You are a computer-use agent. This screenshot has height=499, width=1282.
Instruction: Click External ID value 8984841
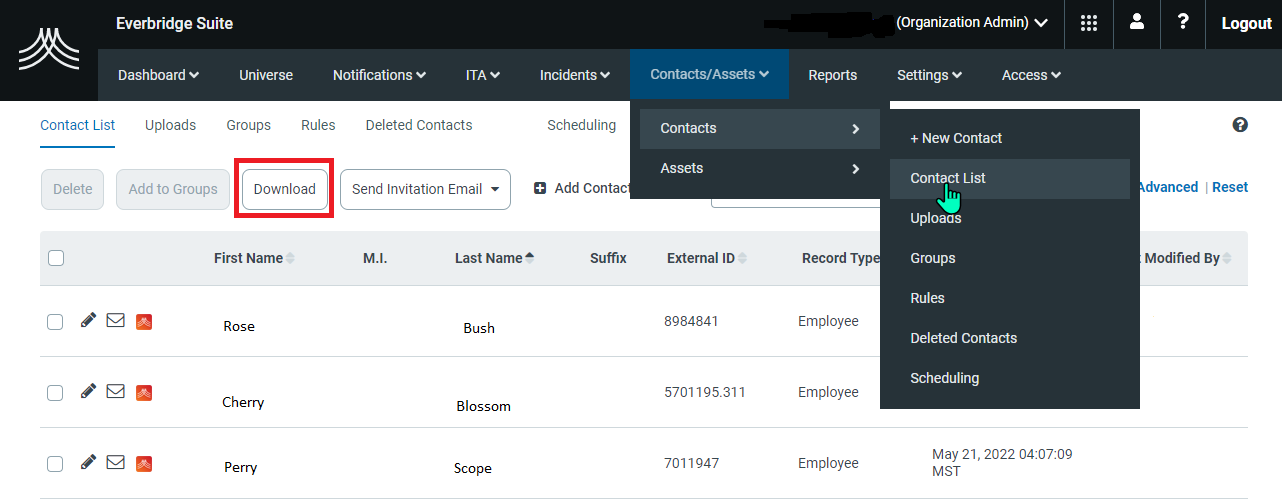(x=691, y=321)
